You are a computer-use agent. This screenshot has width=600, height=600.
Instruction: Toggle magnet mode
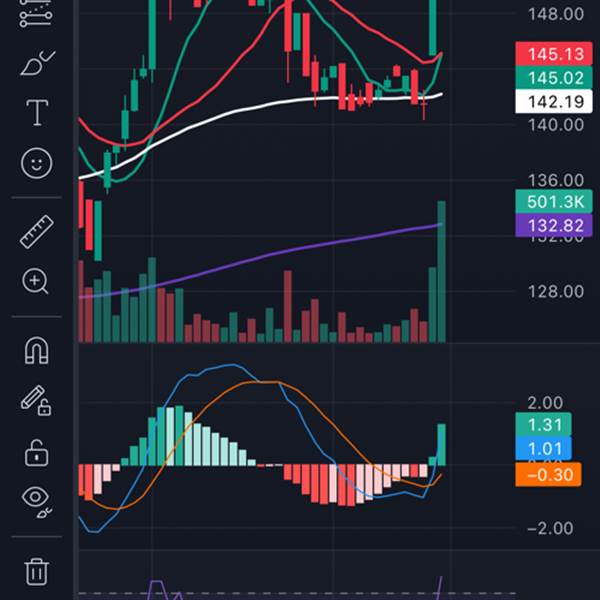(37, 350)
